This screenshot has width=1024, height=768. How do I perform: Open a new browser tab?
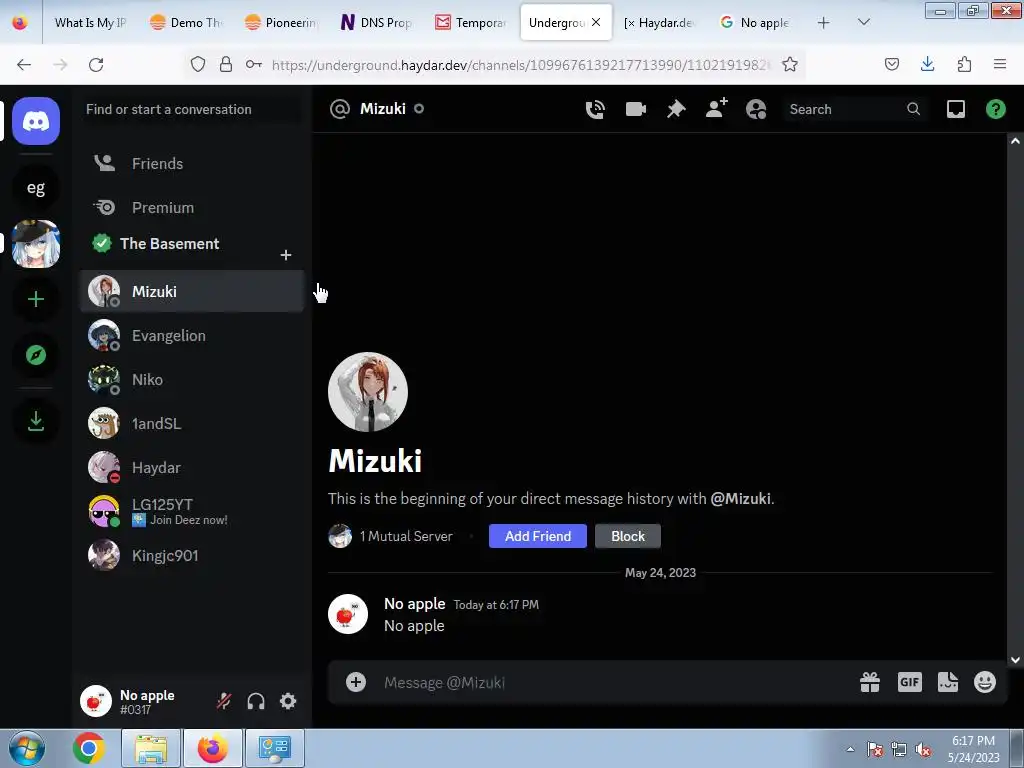click(x=824, y=23)
